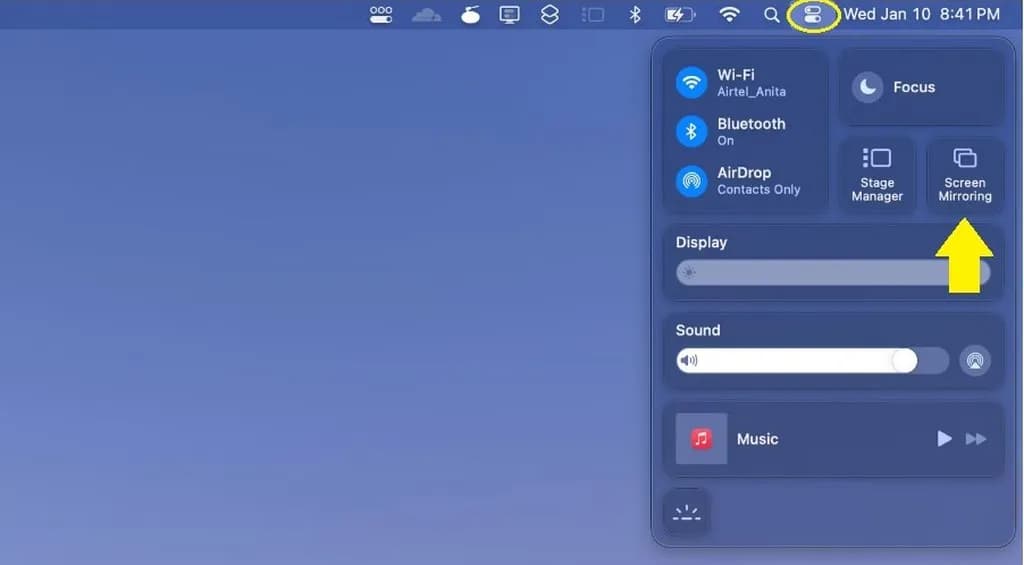This screenshot has width=1024, height=565.
Task: Play the Music track
Action: 944,439
